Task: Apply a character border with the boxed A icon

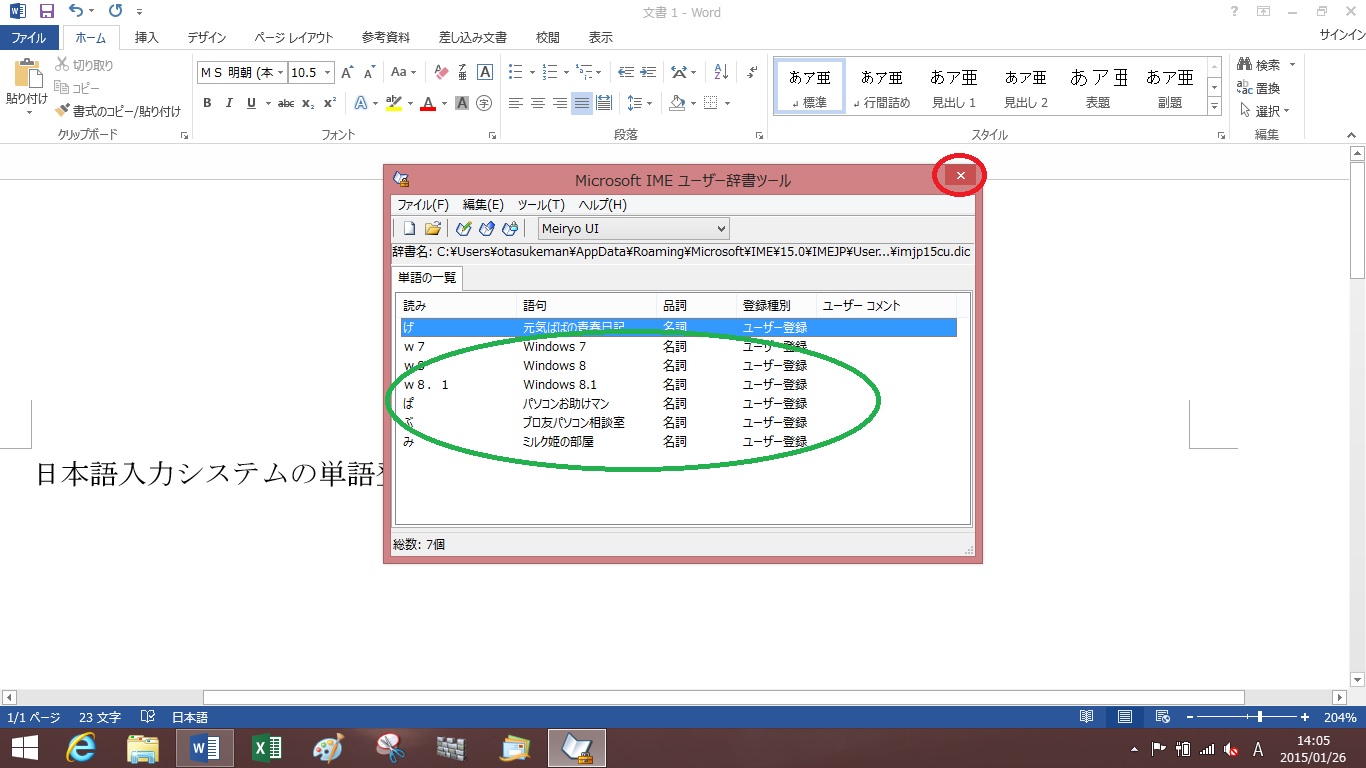Action: pos(485,72)
